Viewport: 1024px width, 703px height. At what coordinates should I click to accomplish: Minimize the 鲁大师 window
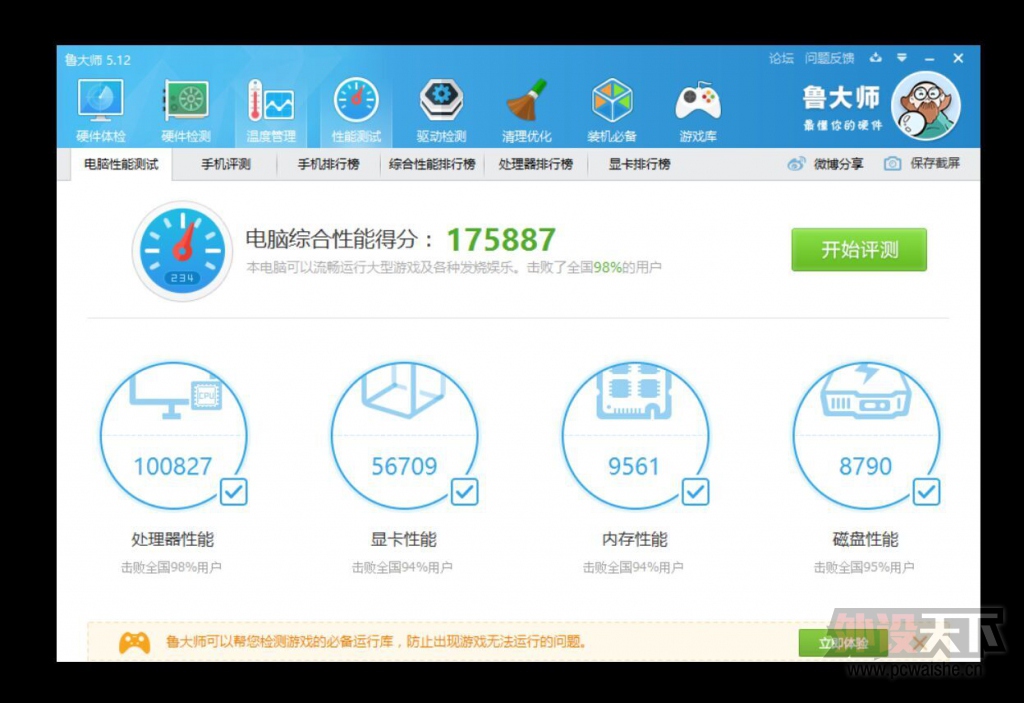click(x=929, y=59)
